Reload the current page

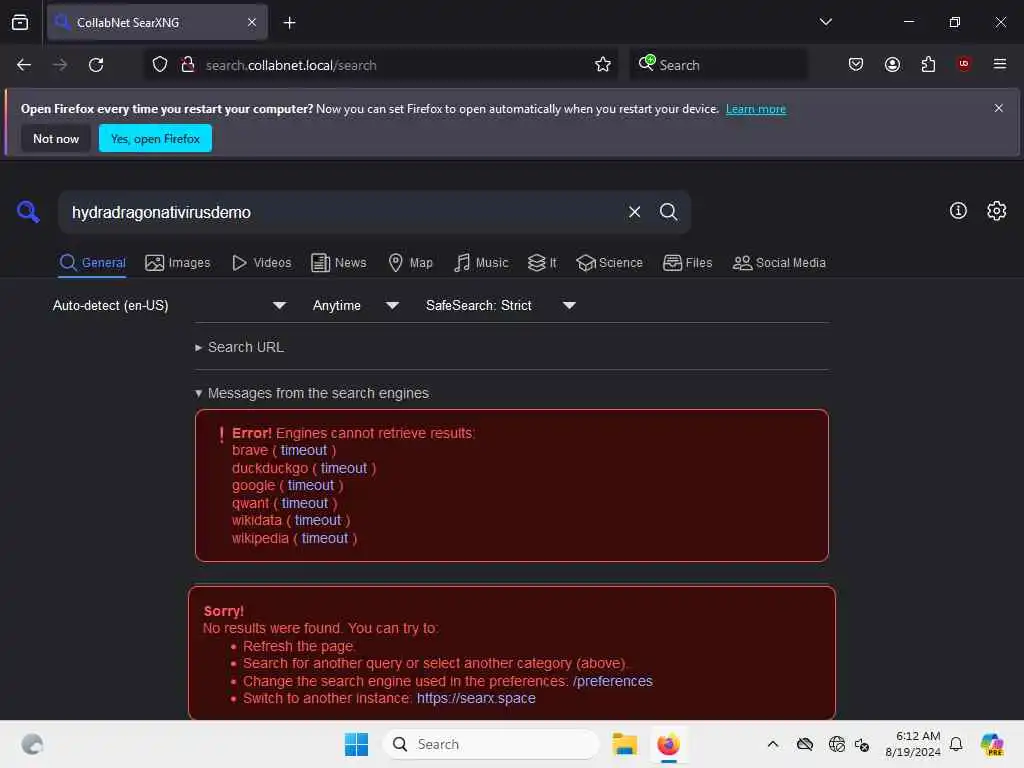(x=96, y=65)
